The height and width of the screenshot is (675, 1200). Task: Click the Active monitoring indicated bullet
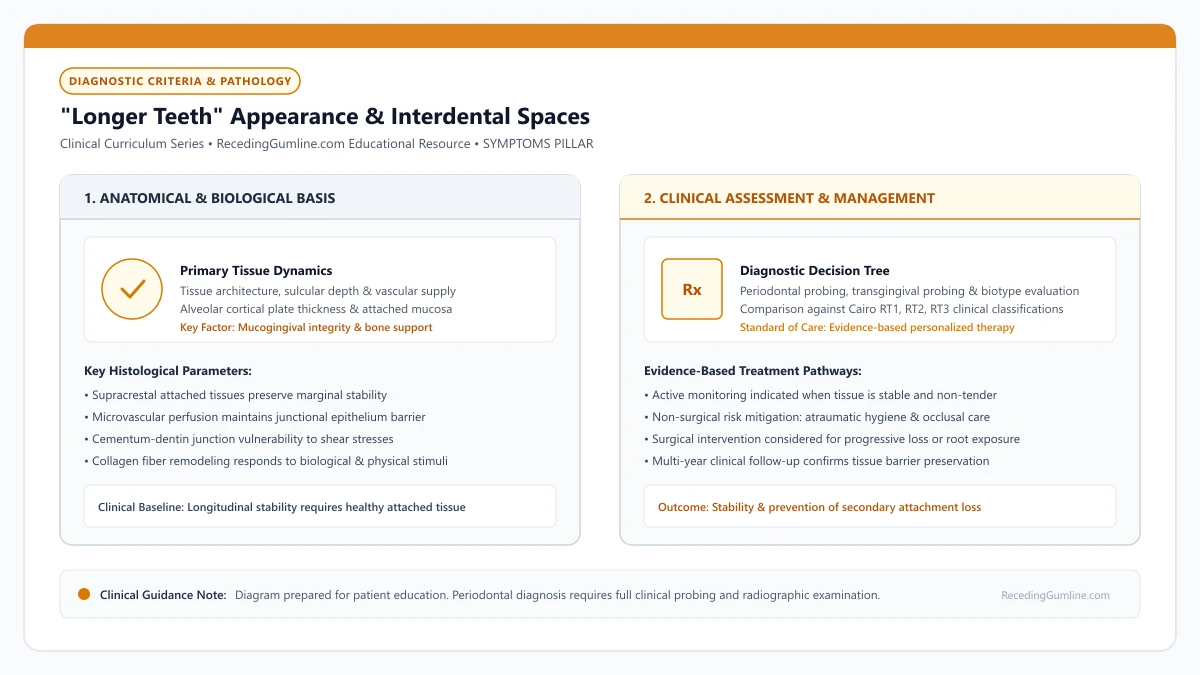(x=821, y=395)
